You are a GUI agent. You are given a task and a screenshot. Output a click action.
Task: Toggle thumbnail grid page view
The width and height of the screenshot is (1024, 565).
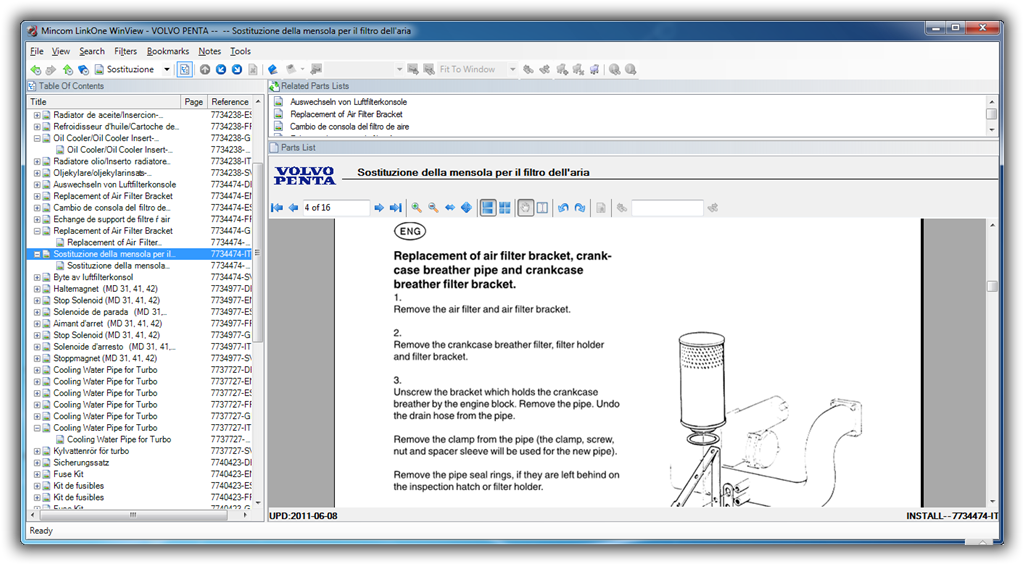(x=505, y=208)
